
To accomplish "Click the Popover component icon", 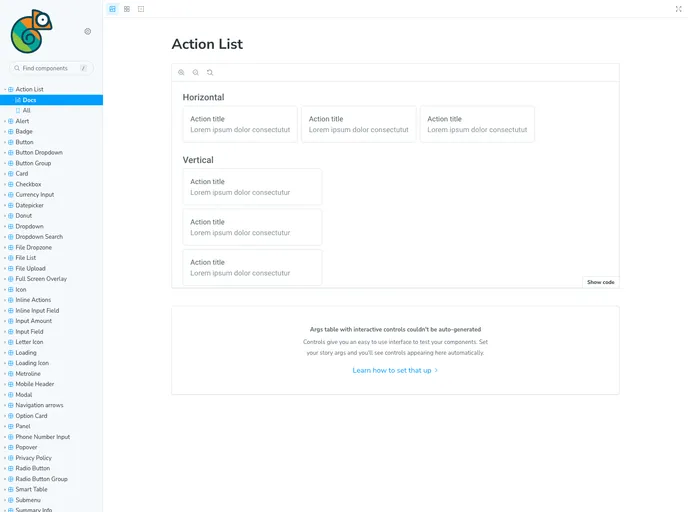I will [11, 448].
